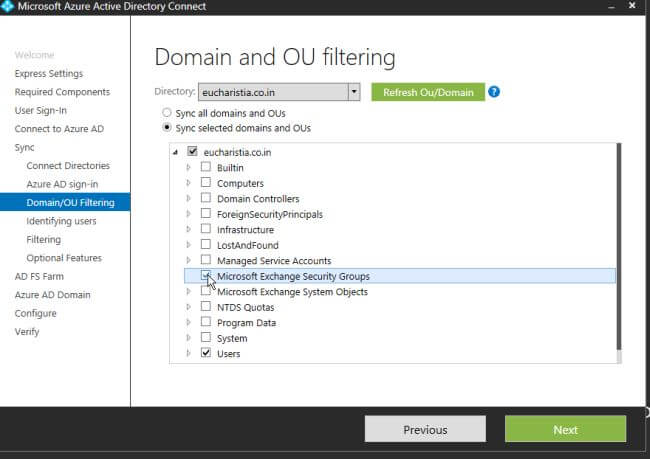Click the green Next button
Viewport: 650px width, 459px height.
(x=565, y=429)
